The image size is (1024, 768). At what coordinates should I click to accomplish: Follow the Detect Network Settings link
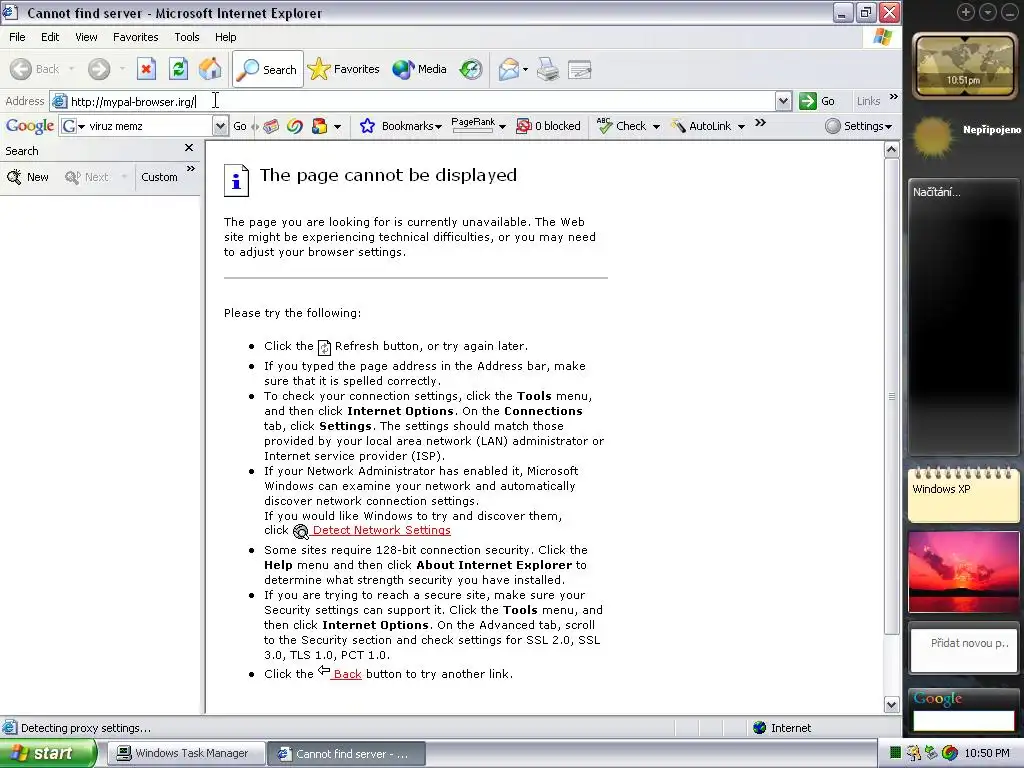[x=381, y=530]
